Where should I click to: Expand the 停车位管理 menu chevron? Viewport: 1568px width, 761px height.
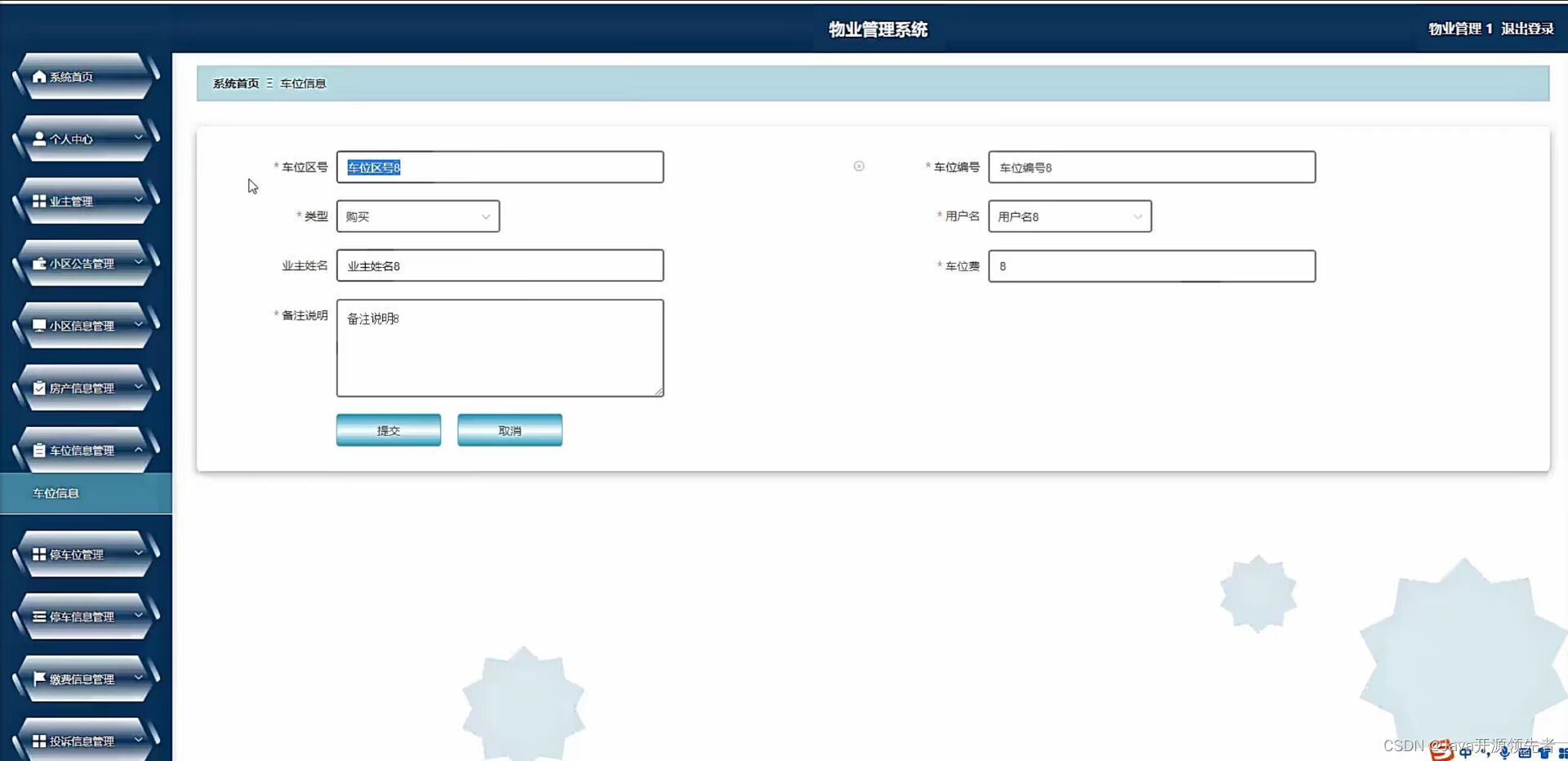138,553
